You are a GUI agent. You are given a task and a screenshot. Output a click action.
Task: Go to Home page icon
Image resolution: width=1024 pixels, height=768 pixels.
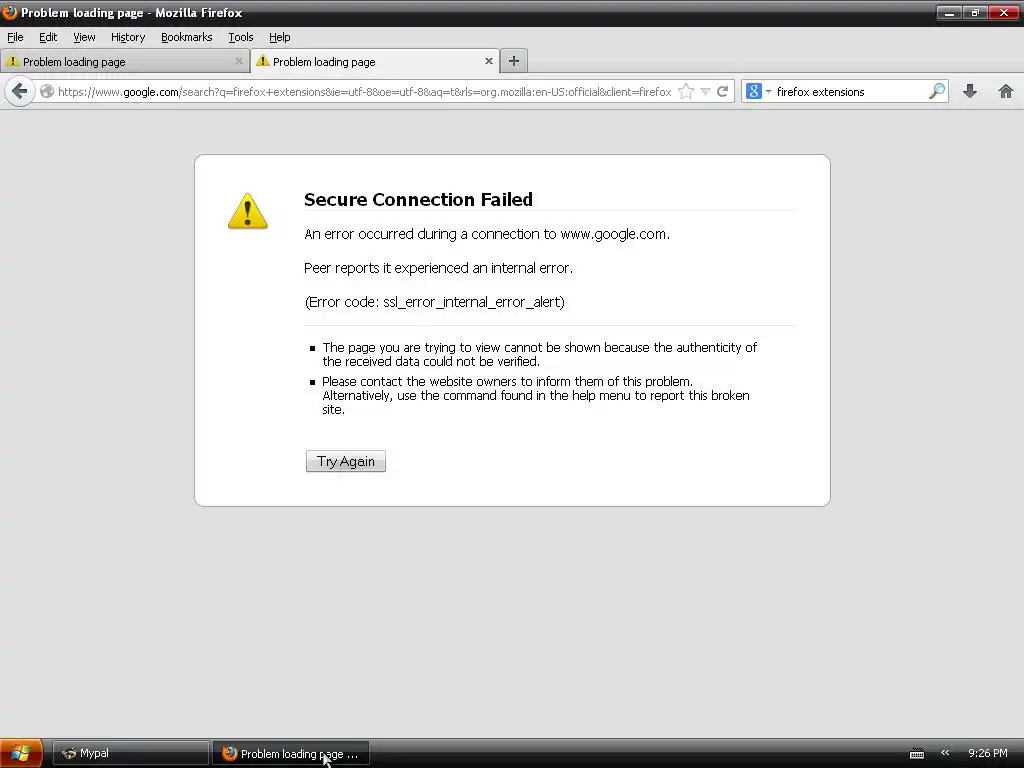click(x=1006, y=91)
